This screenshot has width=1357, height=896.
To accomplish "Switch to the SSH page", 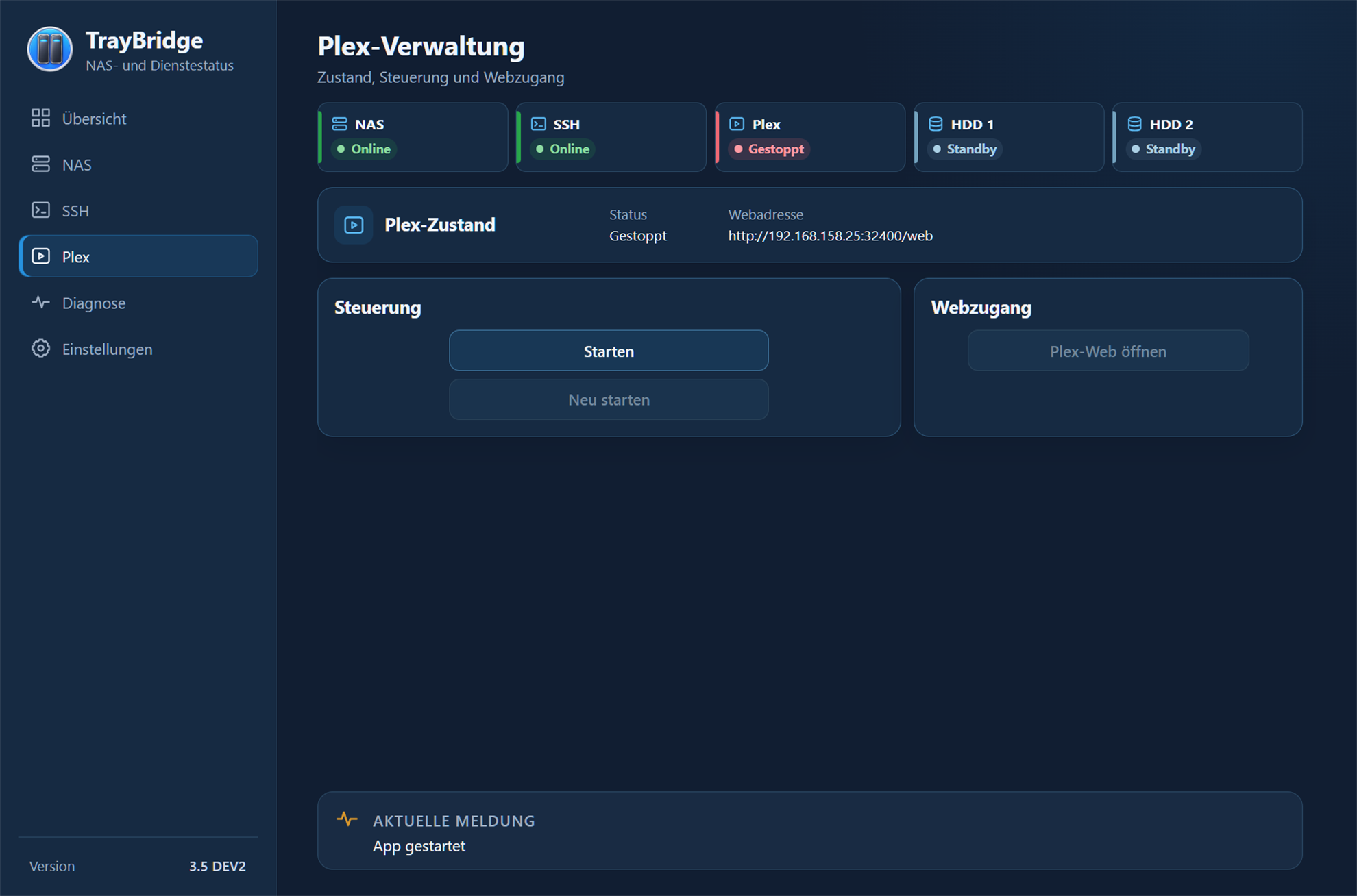I will click(x=138, y=210).
